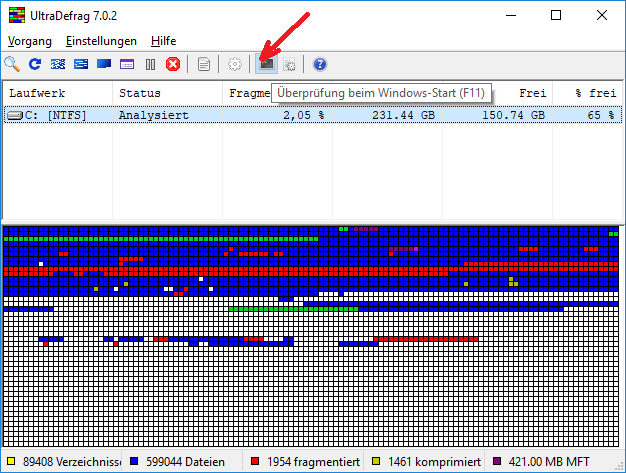This screenshot has height=473, width=626.
Task: Click the % frei column header
Action: [587, 93]
